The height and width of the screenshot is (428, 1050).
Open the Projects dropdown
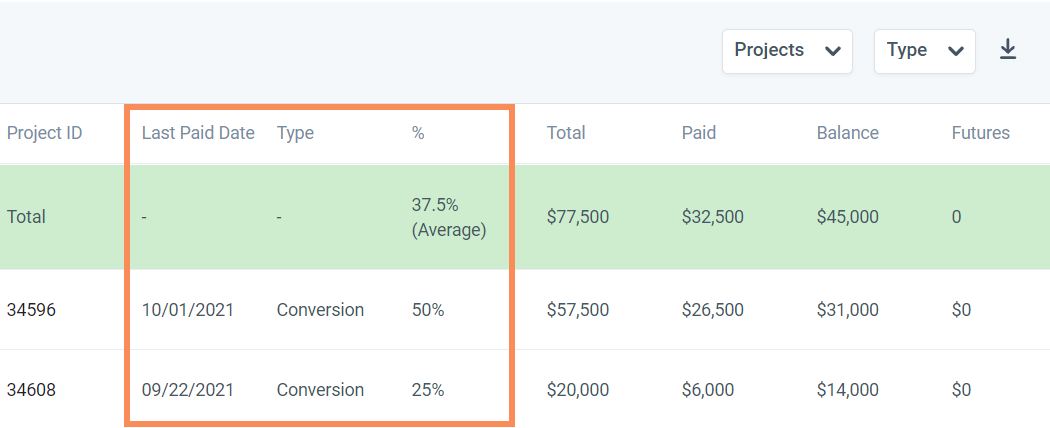point(787,51)
